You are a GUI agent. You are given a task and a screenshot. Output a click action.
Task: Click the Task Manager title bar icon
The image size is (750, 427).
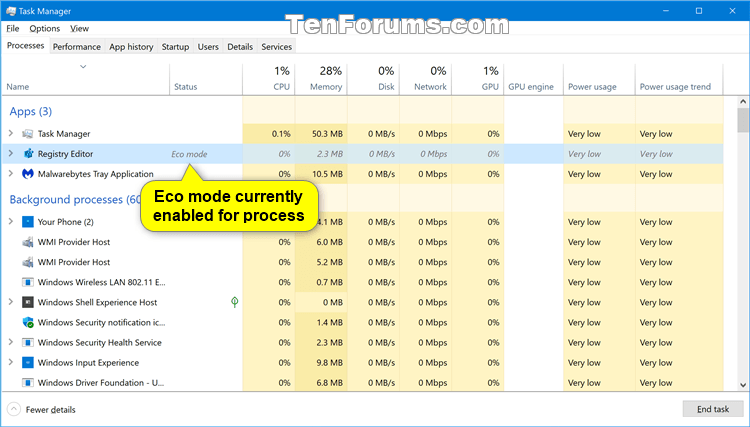[11, 11]
